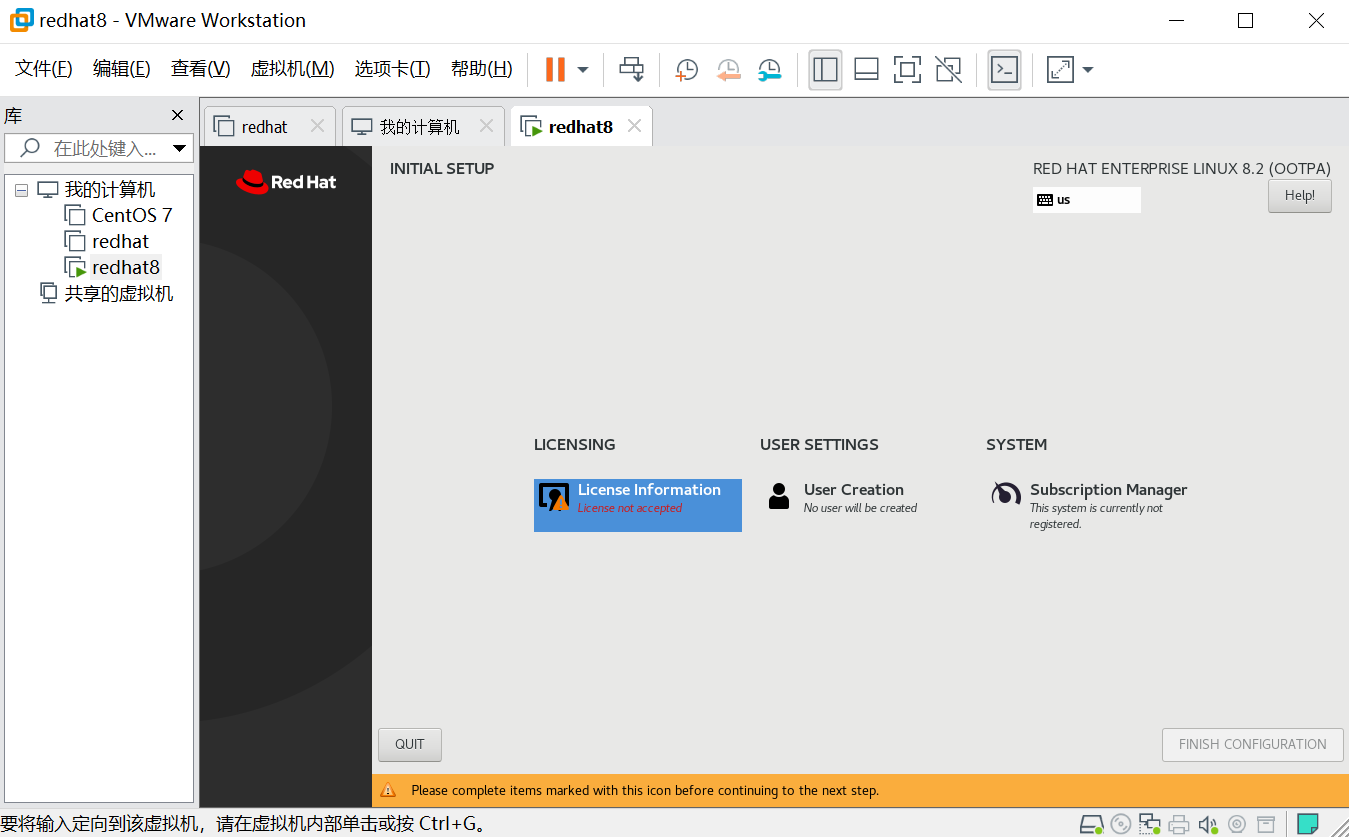
Task: Click the stretch guest display icon
Action: coord(1059,69)
